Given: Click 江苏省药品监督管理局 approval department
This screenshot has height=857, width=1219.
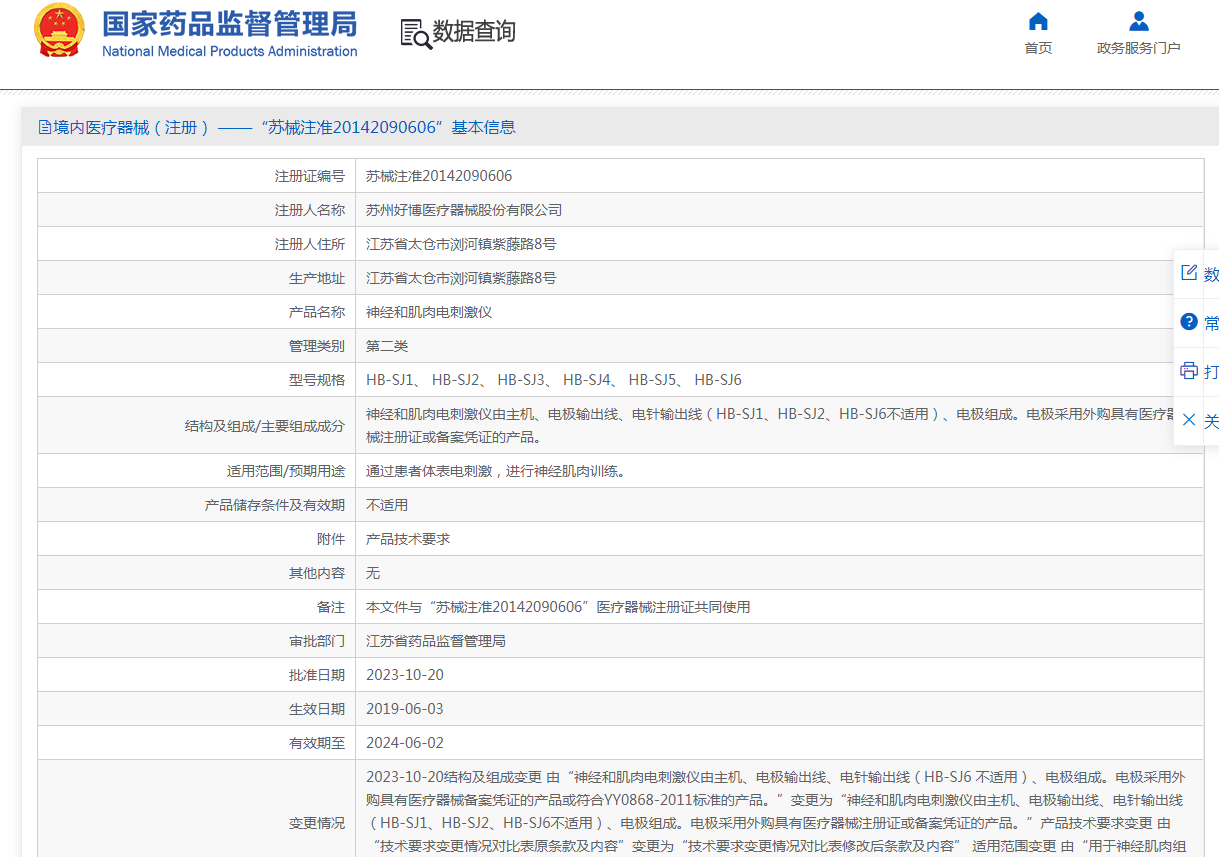Looking at the screenshot, I should coord(436,641).
